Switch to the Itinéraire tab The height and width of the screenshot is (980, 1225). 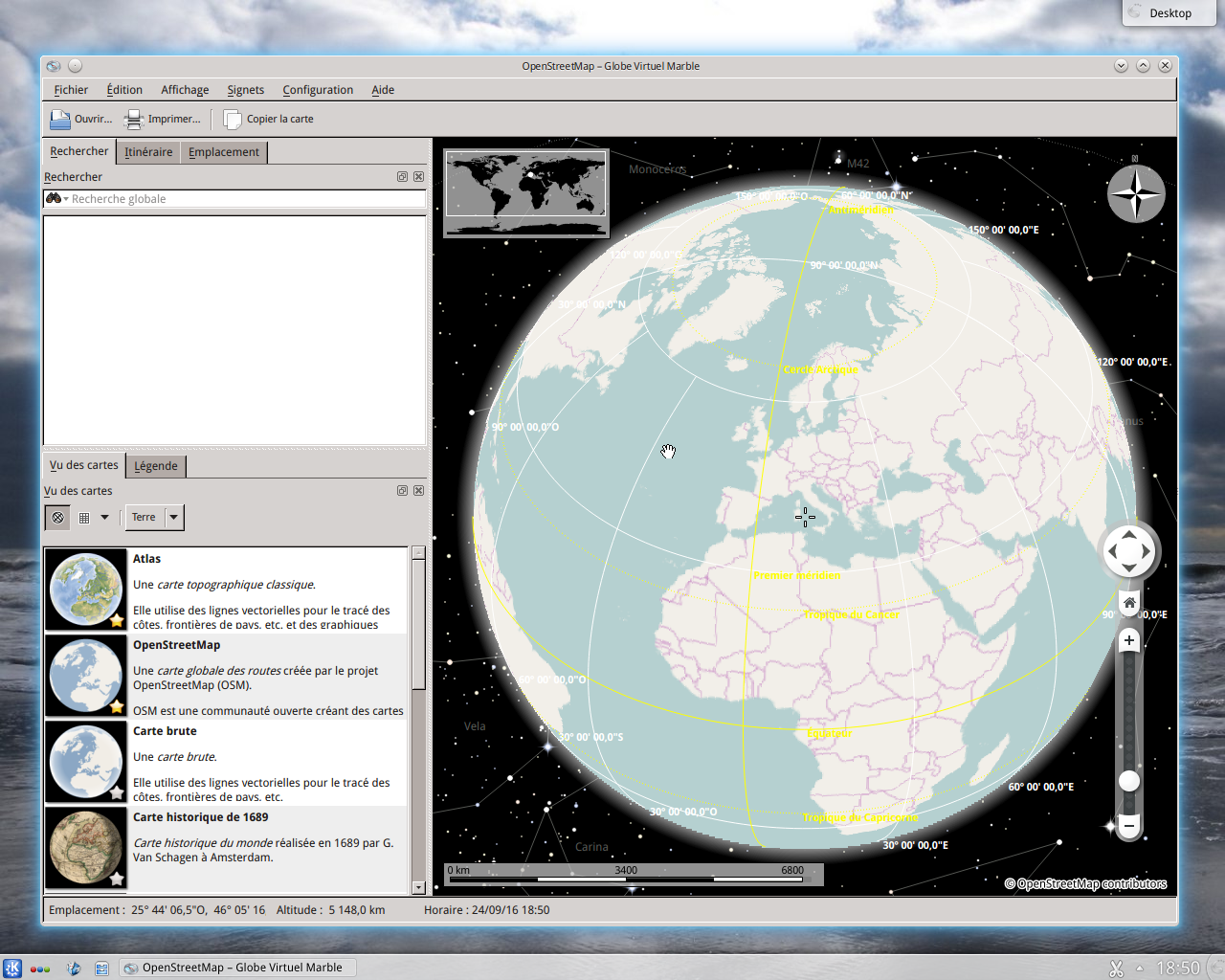click(148, 152)
